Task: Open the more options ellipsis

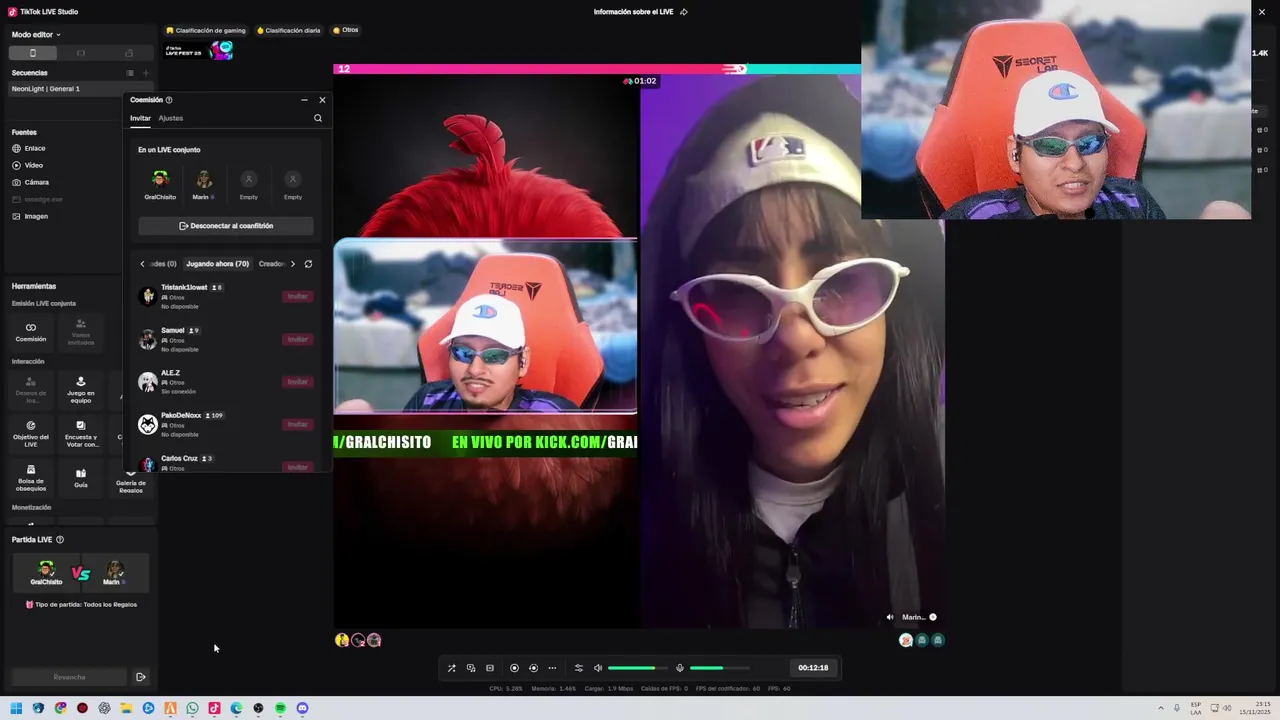Action: pyautogui.click(x=552, y=668)
